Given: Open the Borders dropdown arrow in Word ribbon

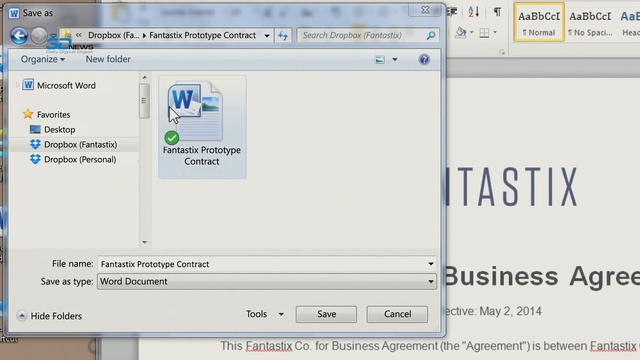Looking at the screenshot, I should [495, 33].
